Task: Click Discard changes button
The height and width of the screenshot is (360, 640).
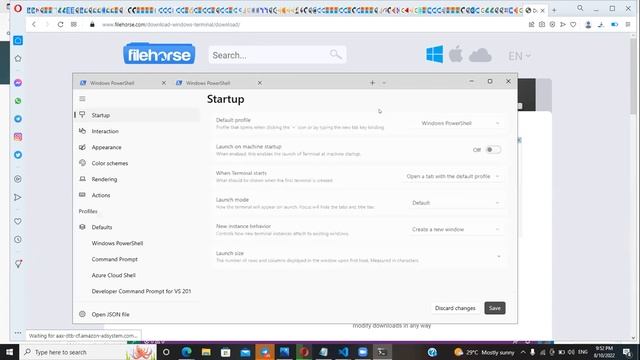Action: click(x=455, y=308)
